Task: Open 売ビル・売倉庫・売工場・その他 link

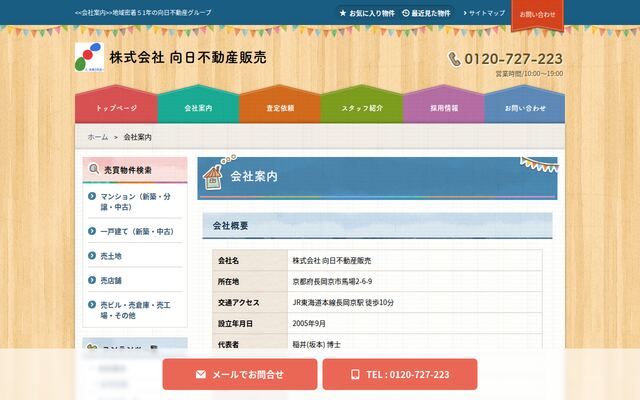Action: pos(135,310)
